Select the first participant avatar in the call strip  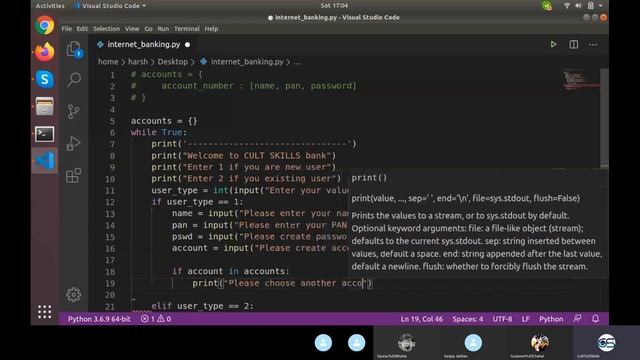point(323,342)
